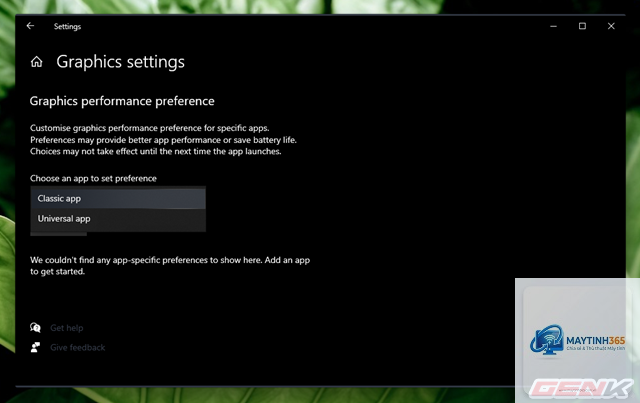The width and height of the screenshot is (640, 403).
Task: Click the 'We couldn't find any app-specific preferences' message
Action: pyautogui.click(x=170, y=266)
